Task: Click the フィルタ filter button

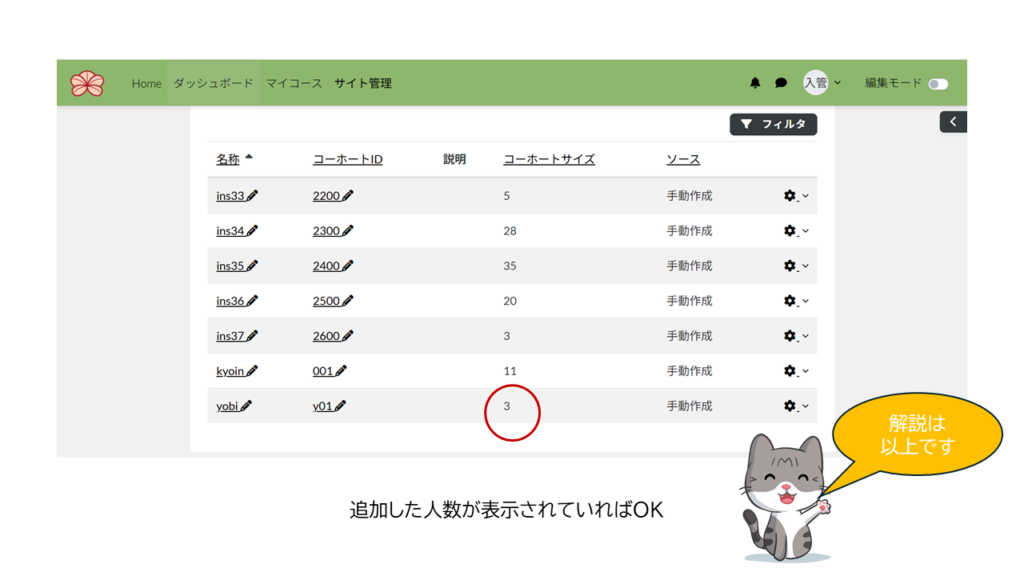Action: click(773, 124)
